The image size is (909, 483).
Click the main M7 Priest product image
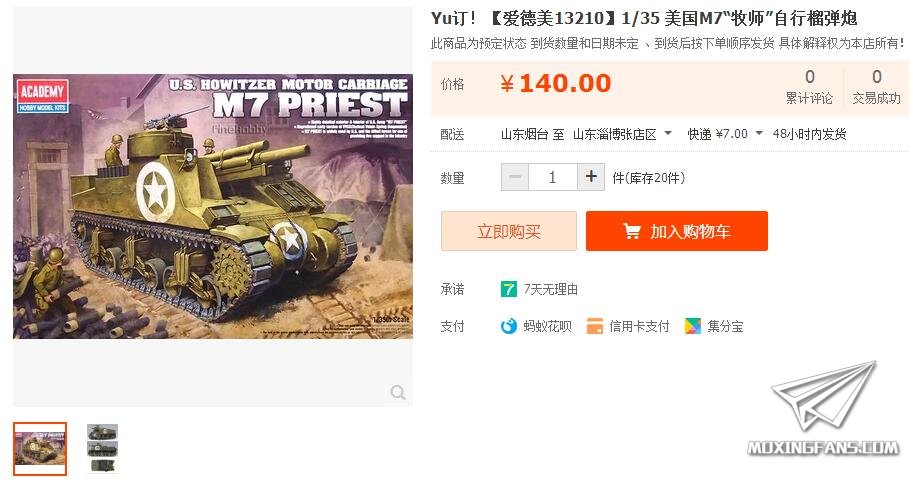tap(213, 206)
